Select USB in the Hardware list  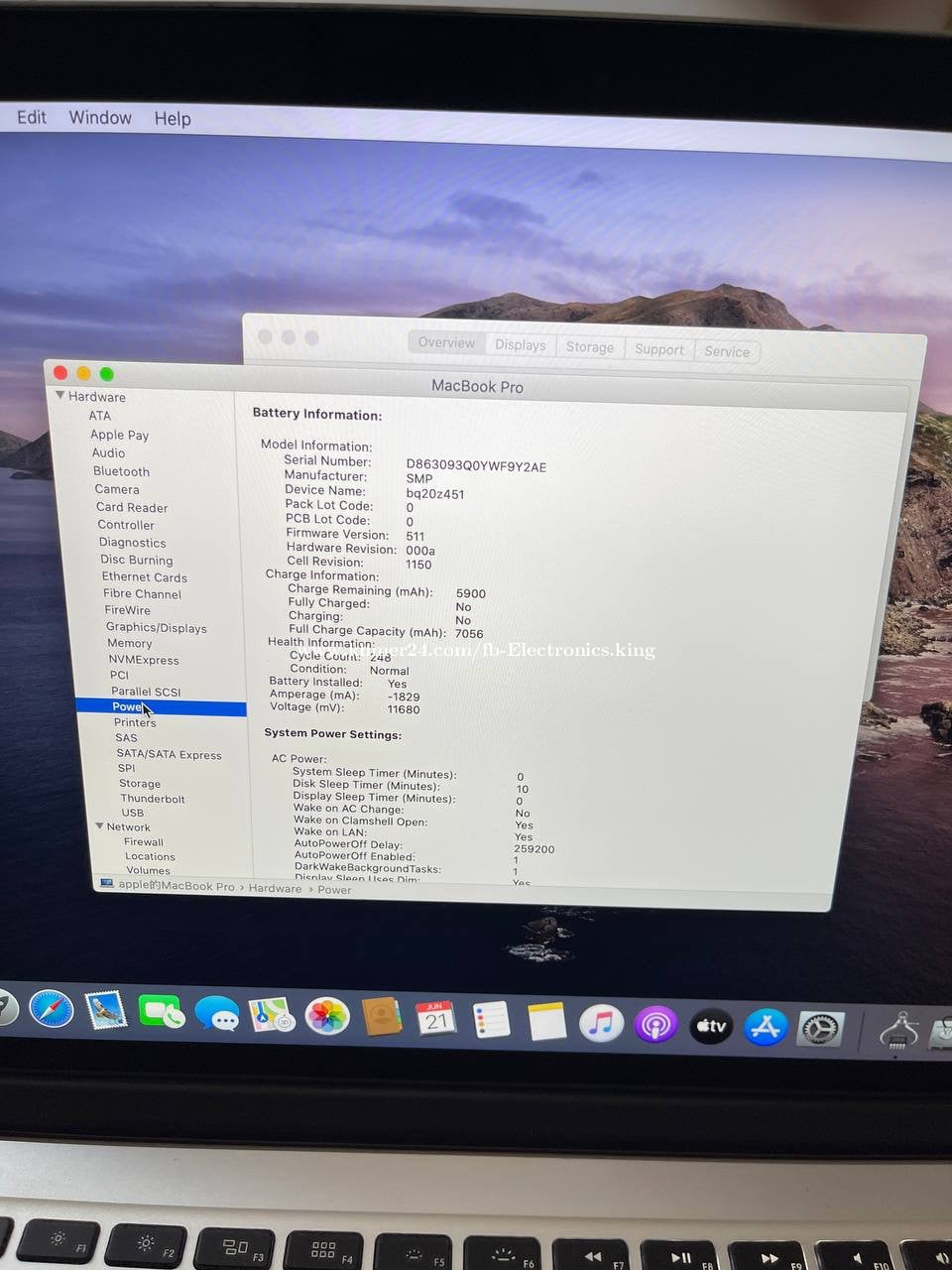[133, 813]
